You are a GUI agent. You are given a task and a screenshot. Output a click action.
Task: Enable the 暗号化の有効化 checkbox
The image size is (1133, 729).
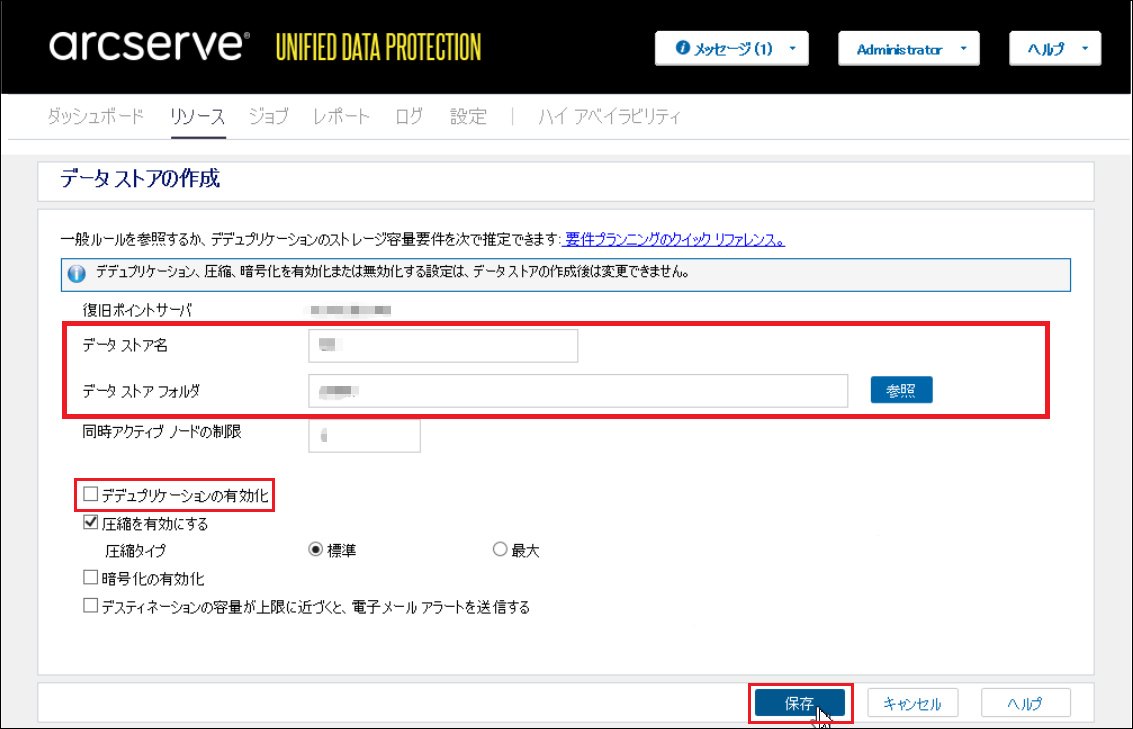click(92, 578)
